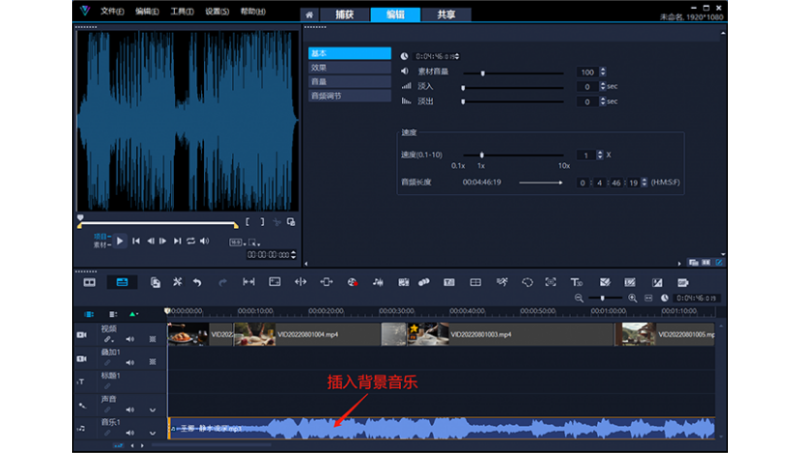Viewport: 800px width, 453px height.
Task: Open the Sound Mixer tool
Action: (378, 282)
